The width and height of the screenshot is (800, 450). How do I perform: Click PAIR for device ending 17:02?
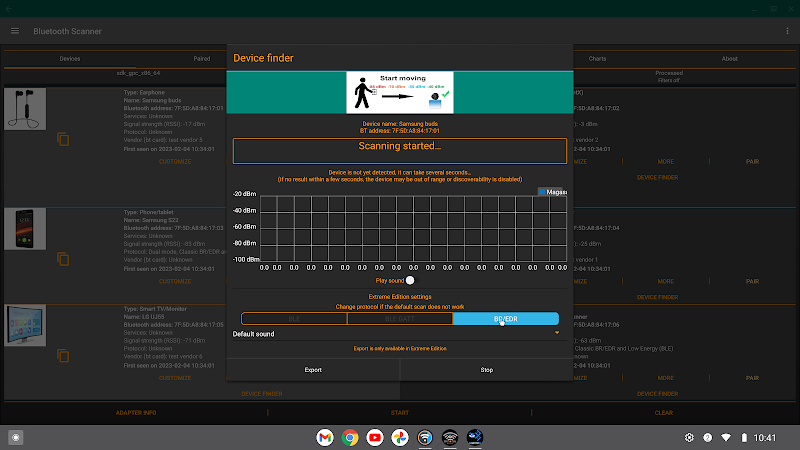(753, 162)
